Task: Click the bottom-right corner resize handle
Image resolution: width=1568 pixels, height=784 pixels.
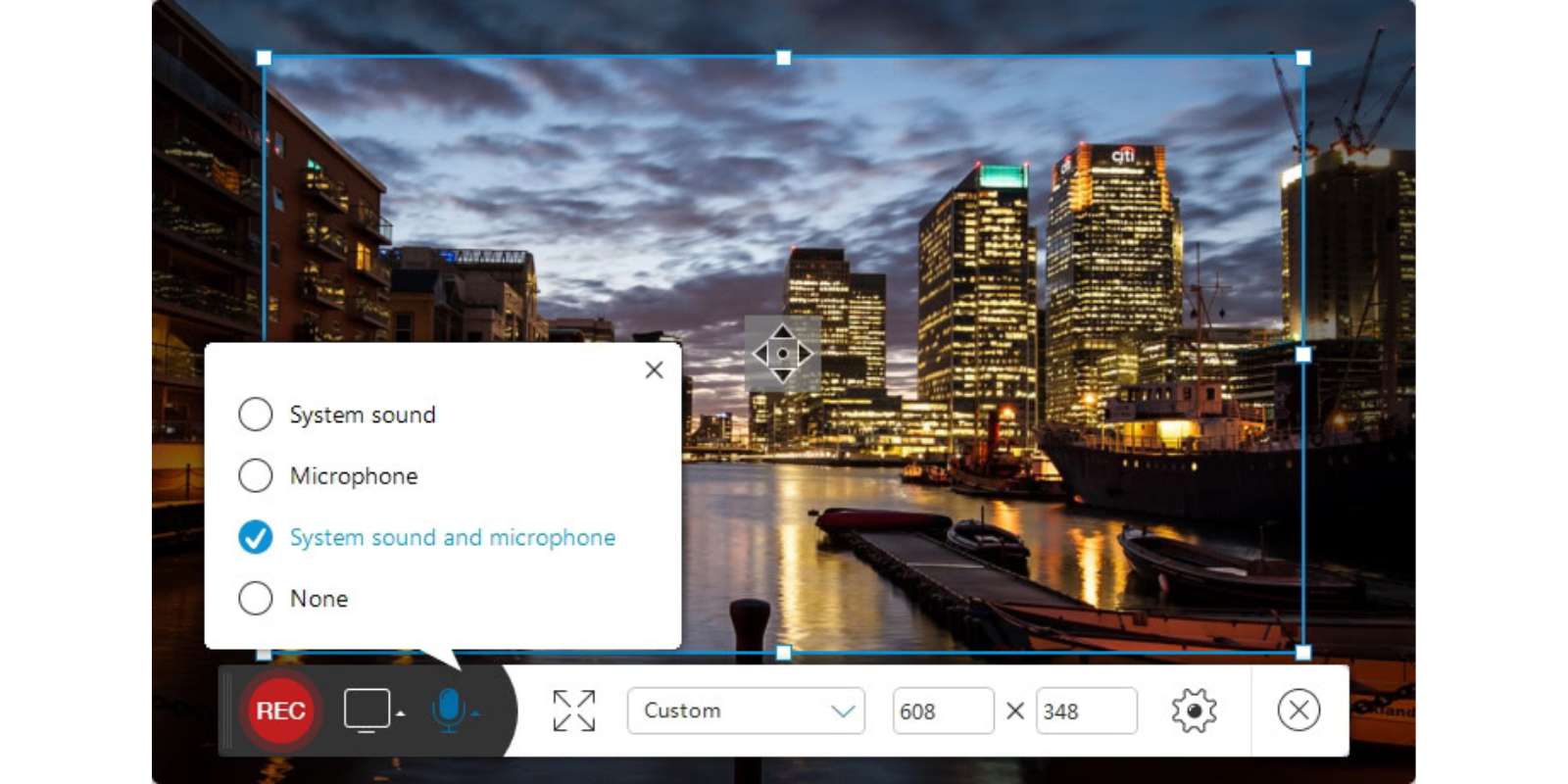Action: [1302, 653]
